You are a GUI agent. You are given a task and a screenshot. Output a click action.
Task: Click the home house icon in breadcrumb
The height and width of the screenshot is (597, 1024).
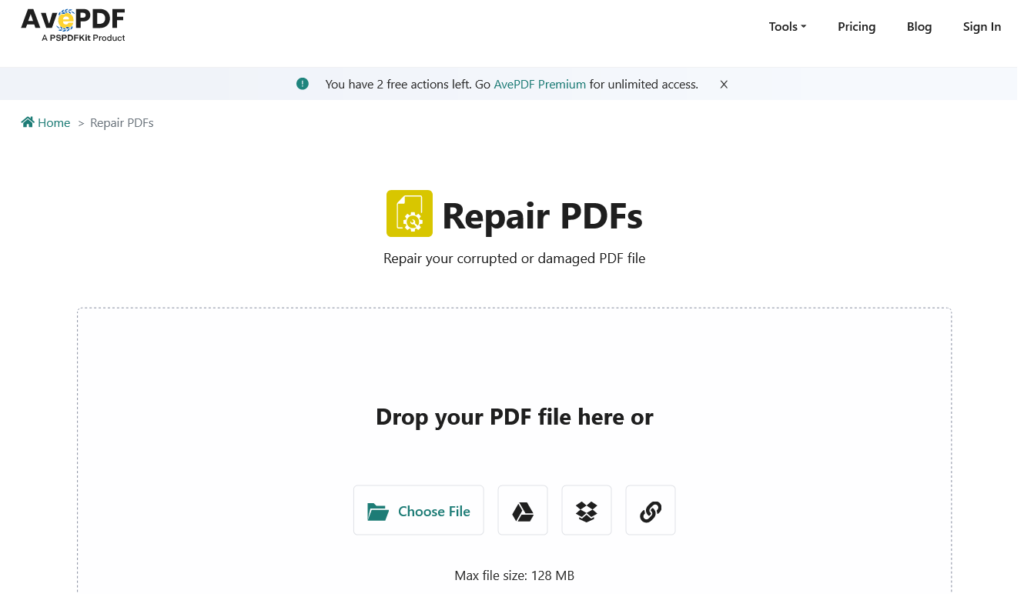(x=25, y=121)
